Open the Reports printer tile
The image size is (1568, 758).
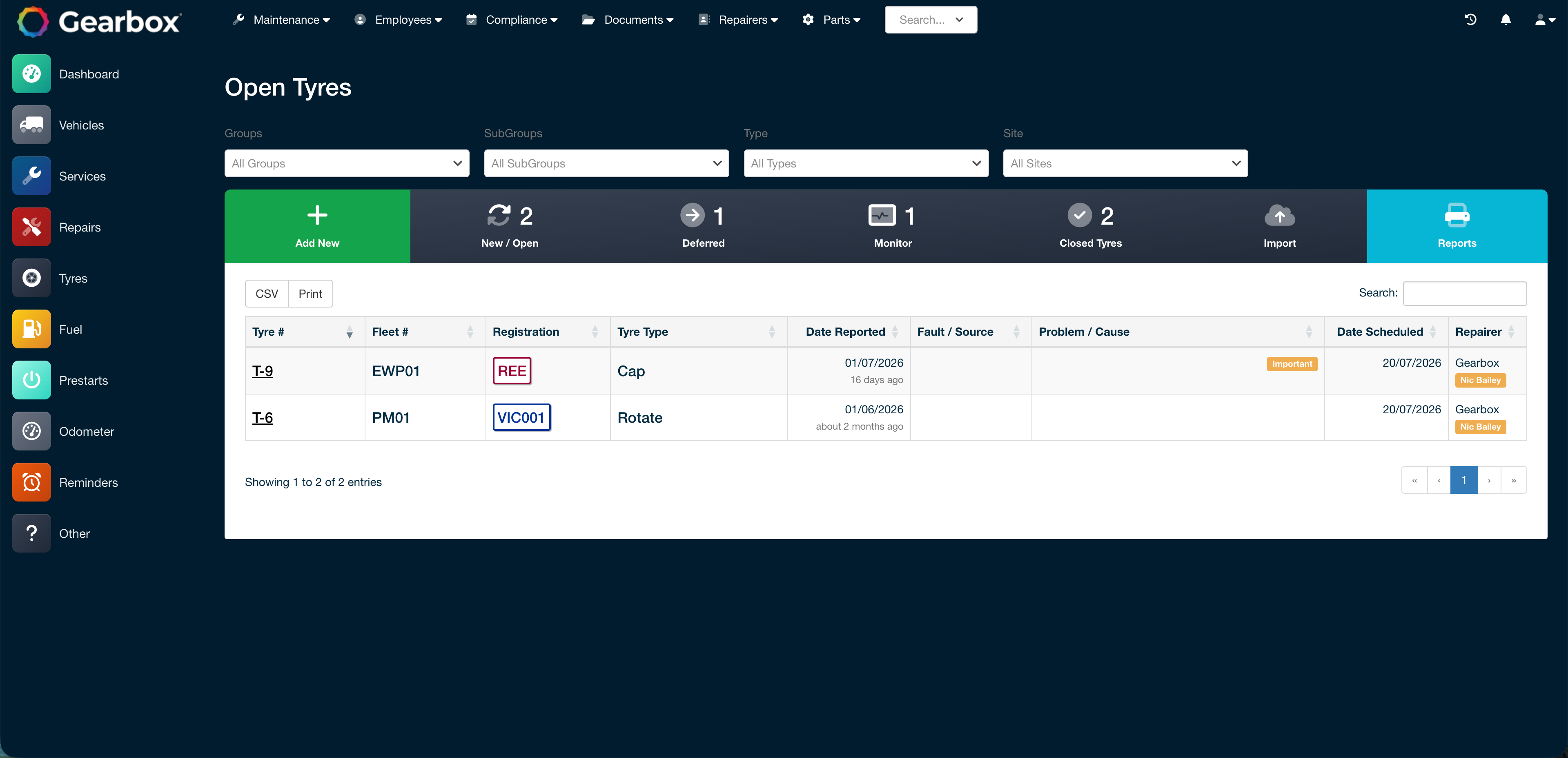1457,227
